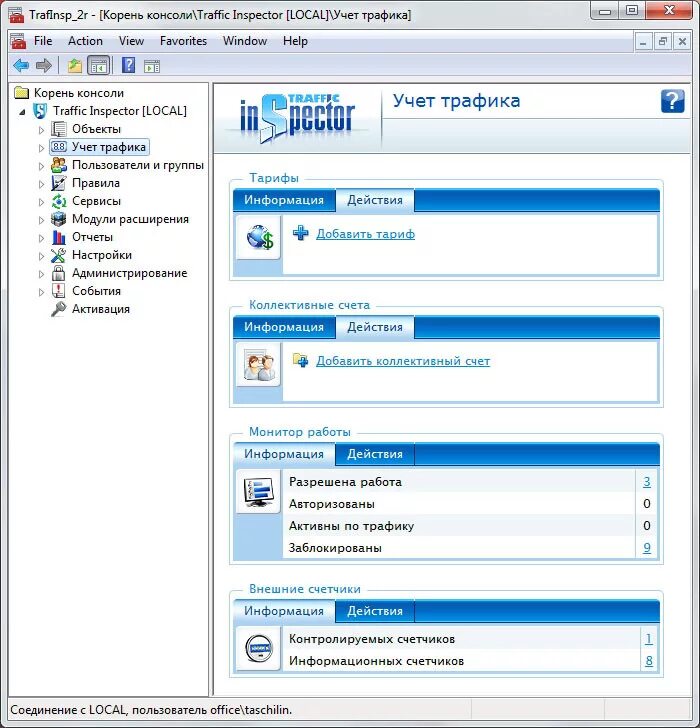Viewport: 700px width, 728px height.
Task: Open toolbar Help question-mark icon
Action: pyautogui.click(x=129, y=65)
